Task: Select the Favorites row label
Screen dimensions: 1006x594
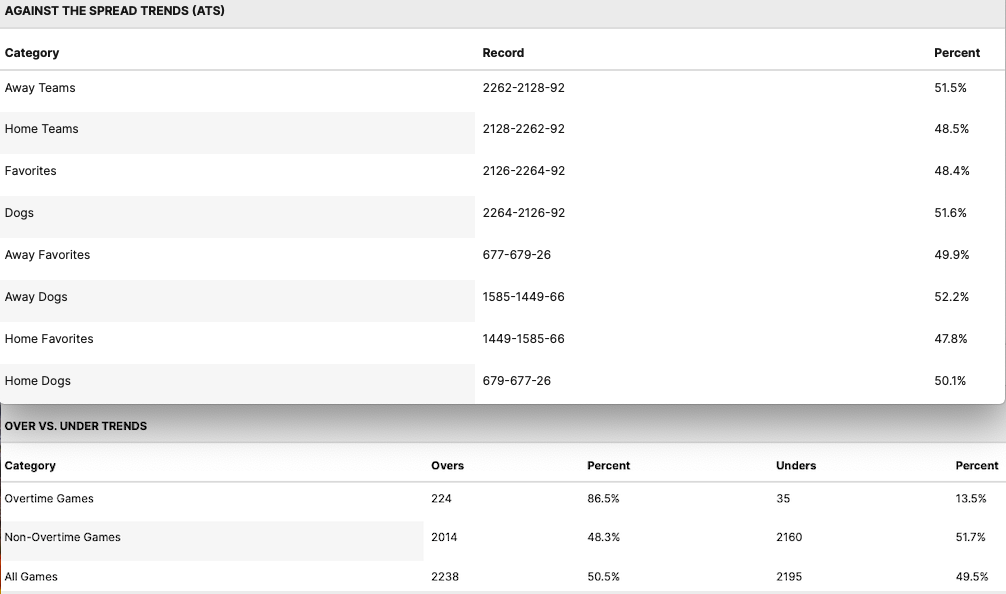Action: tap(31, 171)
